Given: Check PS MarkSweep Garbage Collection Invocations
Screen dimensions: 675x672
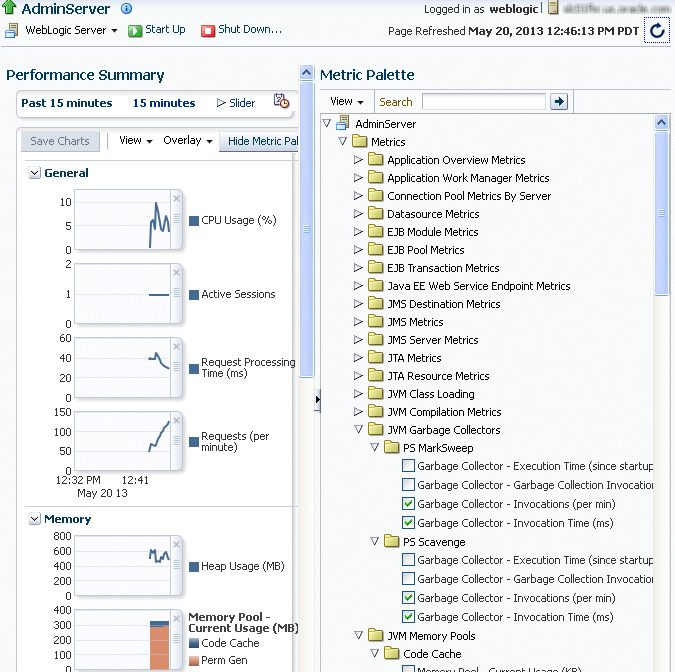Looking at the screenshot, I should coord(408,485).
